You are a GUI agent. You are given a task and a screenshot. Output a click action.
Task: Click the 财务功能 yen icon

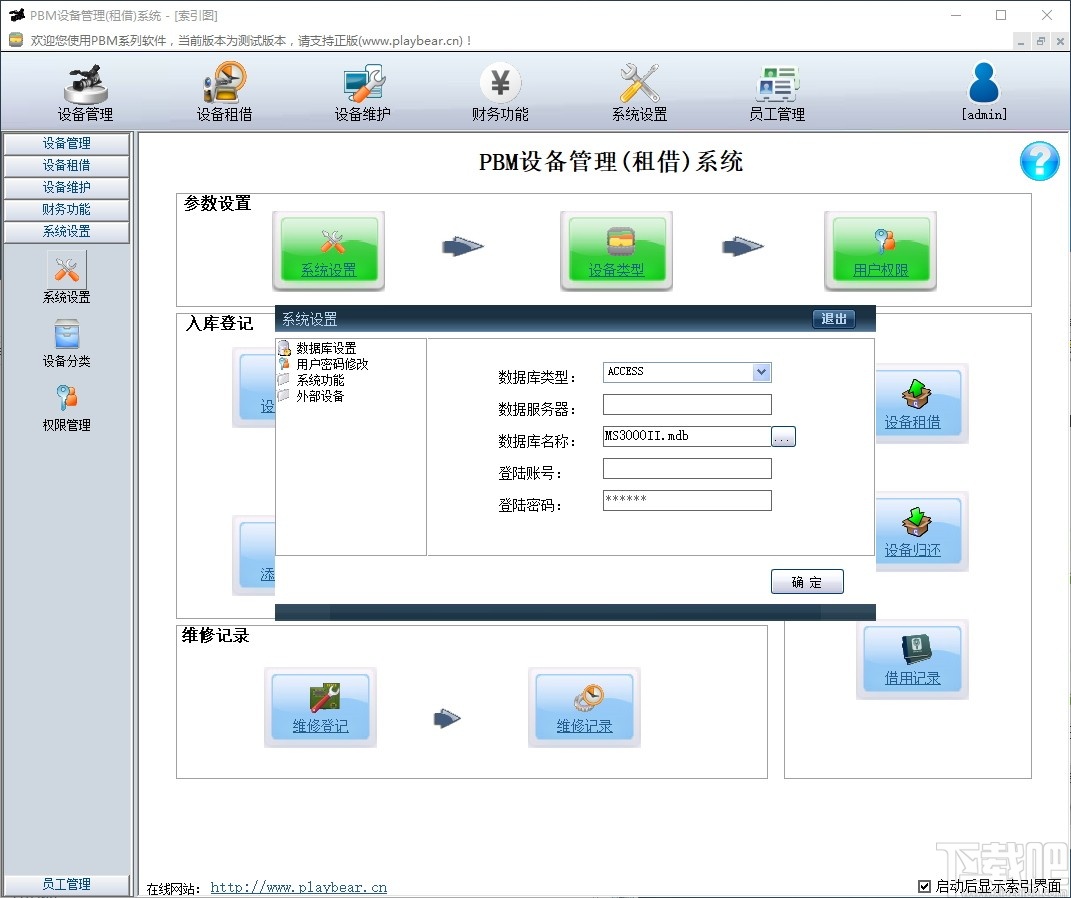click(x=500, y=90)
